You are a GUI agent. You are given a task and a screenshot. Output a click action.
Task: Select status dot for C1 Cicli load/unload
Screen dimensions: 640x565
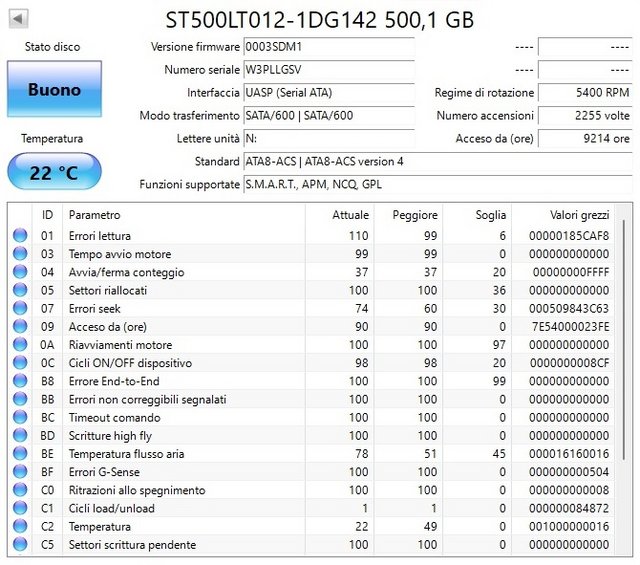(x=20, y=508)
